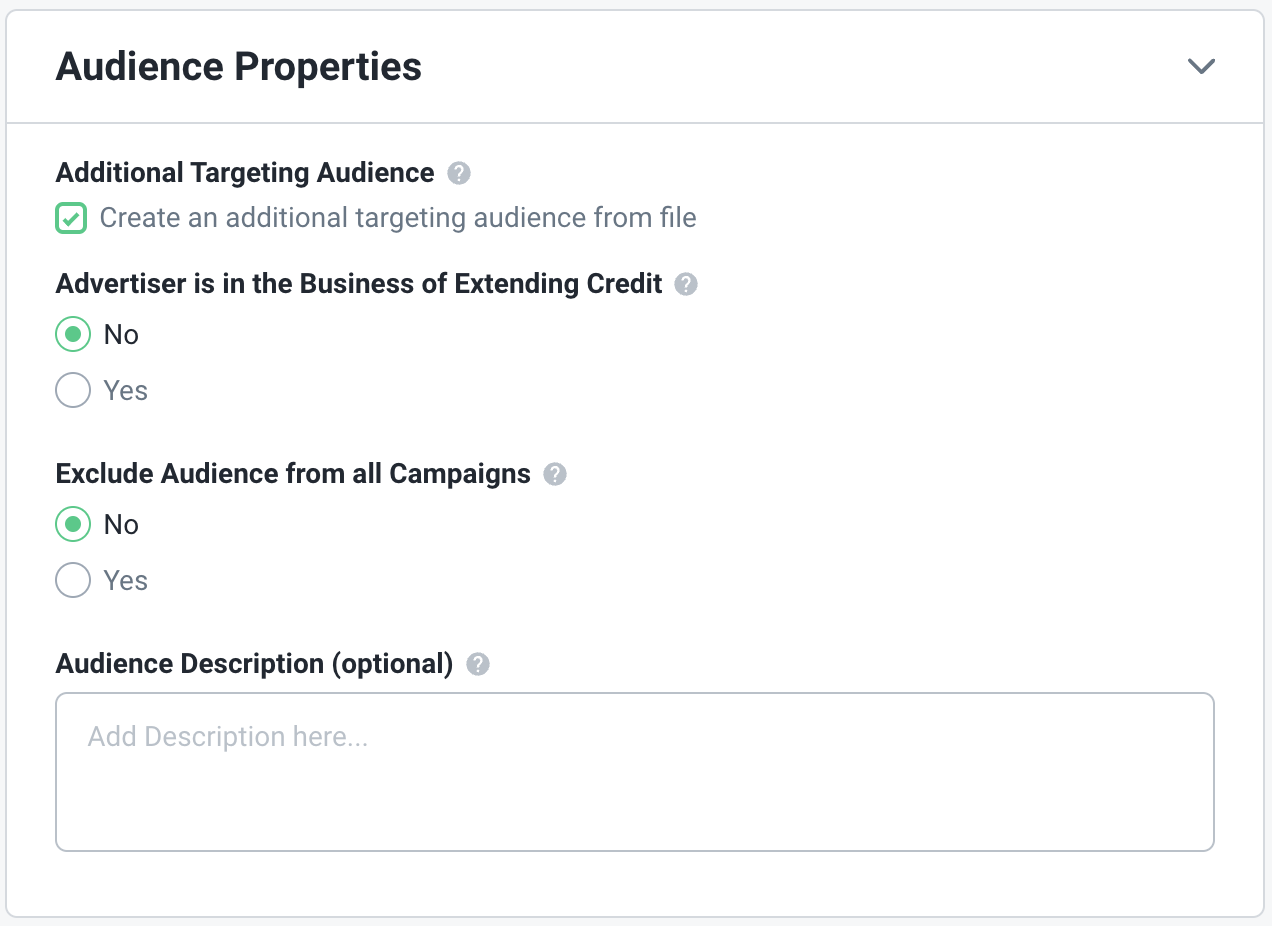
Task: Collapse the Audience Properties panel chevron
Action: [x=1200, y=66]
